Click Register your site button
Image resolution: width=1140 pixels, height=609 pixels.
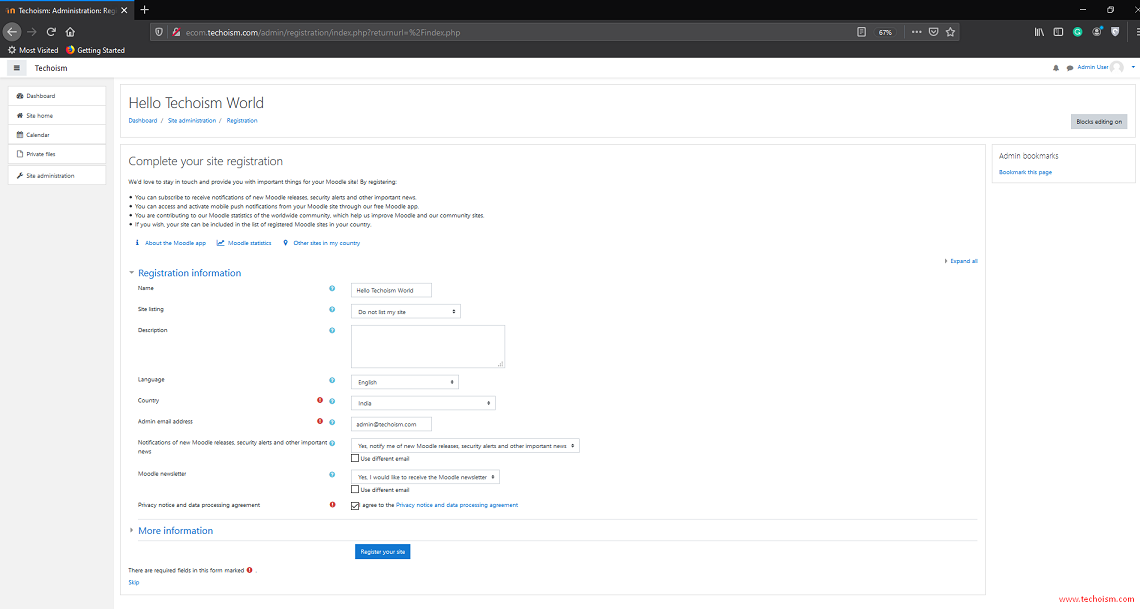pyautogui.click(x=383, y=552)
